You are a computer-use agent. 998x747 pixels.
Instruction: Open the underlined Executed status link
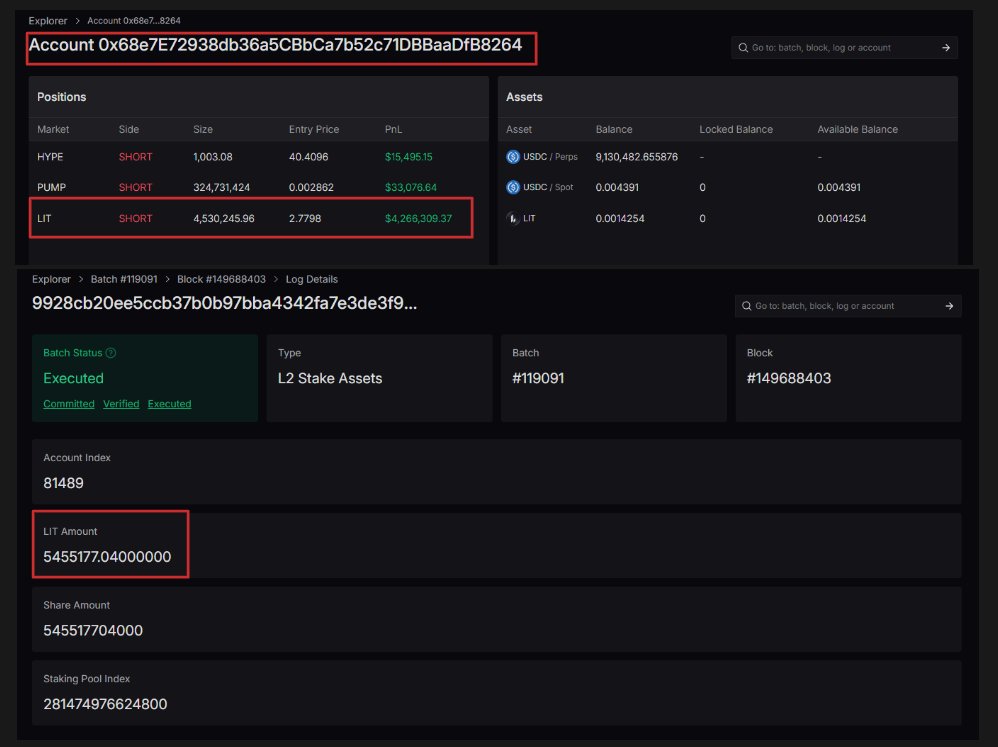click(x=169, y=404)
